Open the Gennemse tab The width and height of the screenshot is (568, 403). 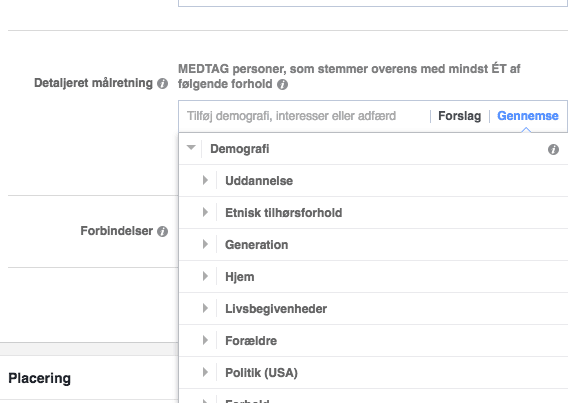(x=527, y=116)
